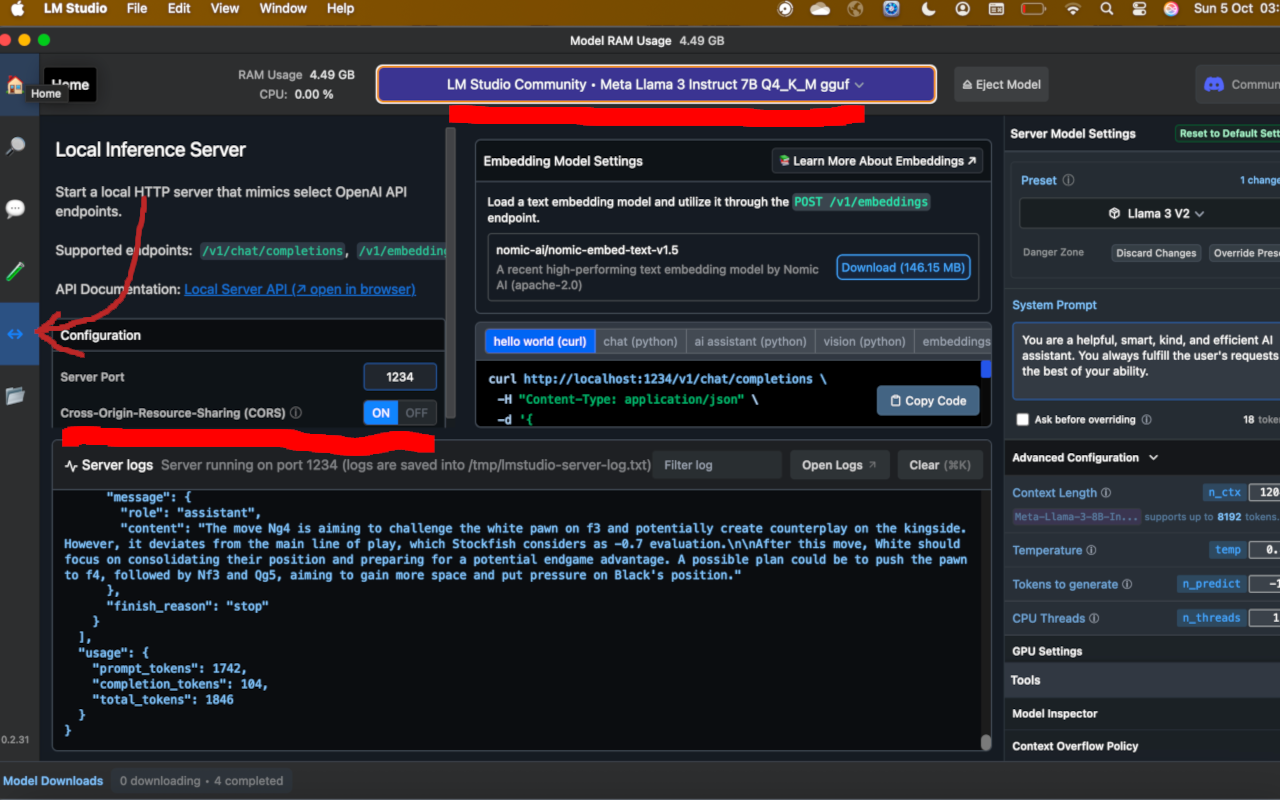Click Learn More About Embeddings

click(877, 161)
